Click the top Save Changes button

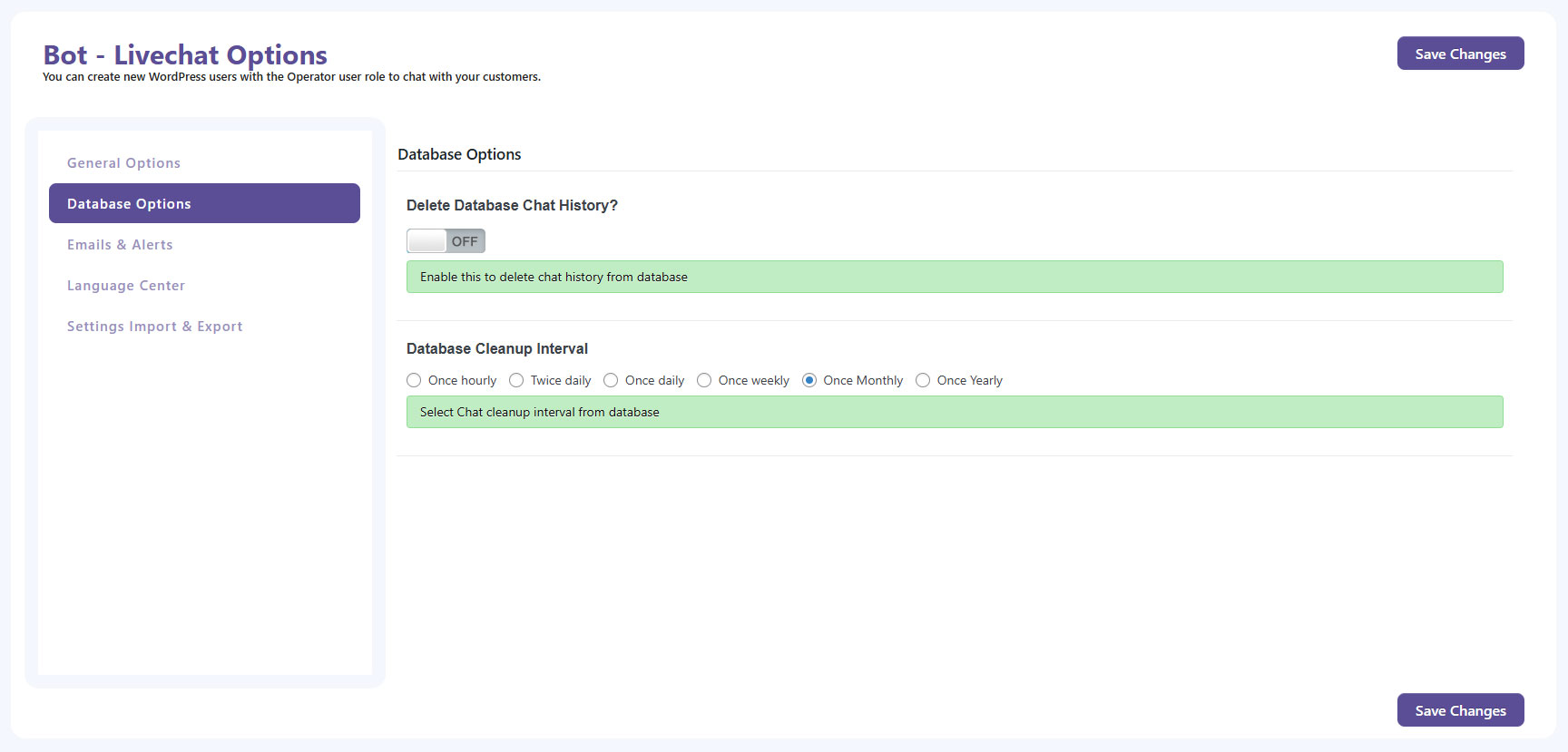1460,54
